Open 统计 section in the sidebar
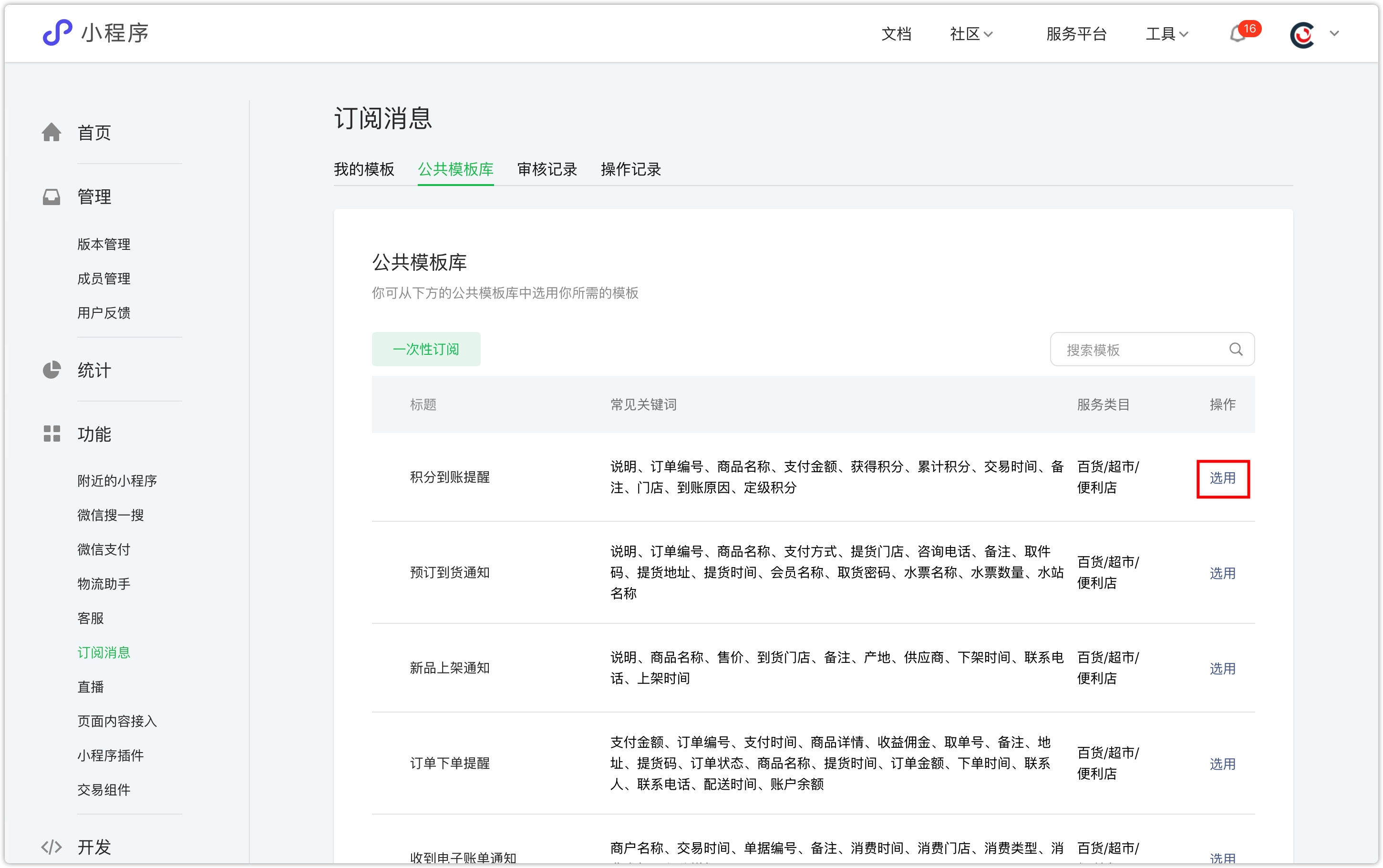1383x868 pixels. pyautogui.click(x=94, y=370)
